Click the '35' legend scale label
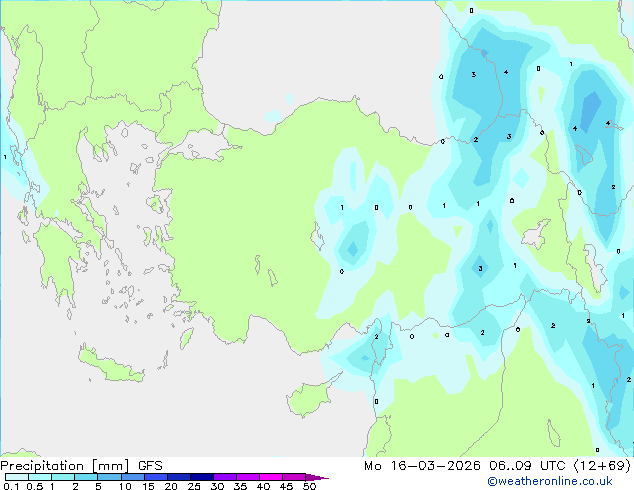The image size is (634, 490). pos(240,486)
